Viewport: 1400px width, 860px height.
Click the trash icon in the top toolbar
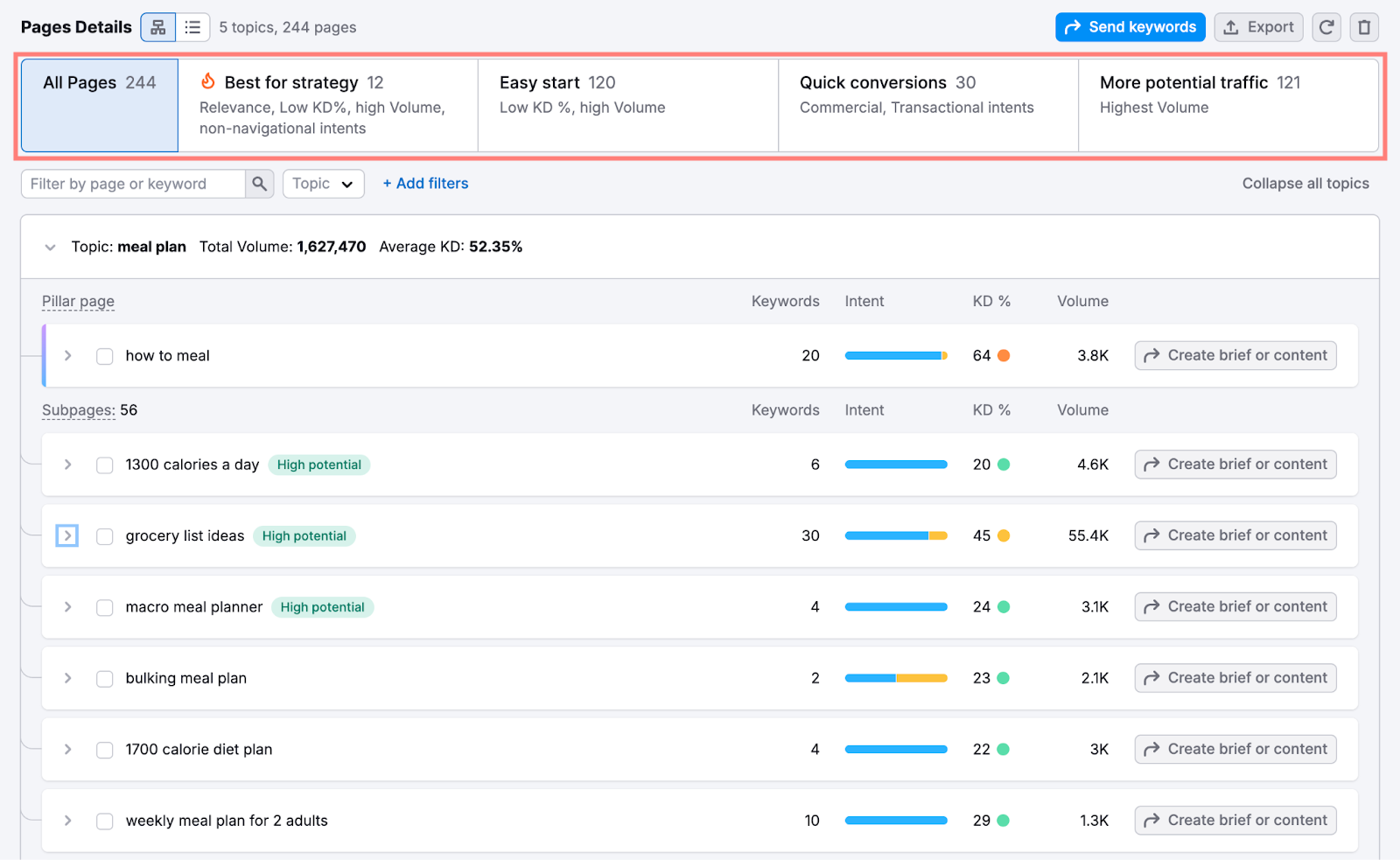point(1364,26)
